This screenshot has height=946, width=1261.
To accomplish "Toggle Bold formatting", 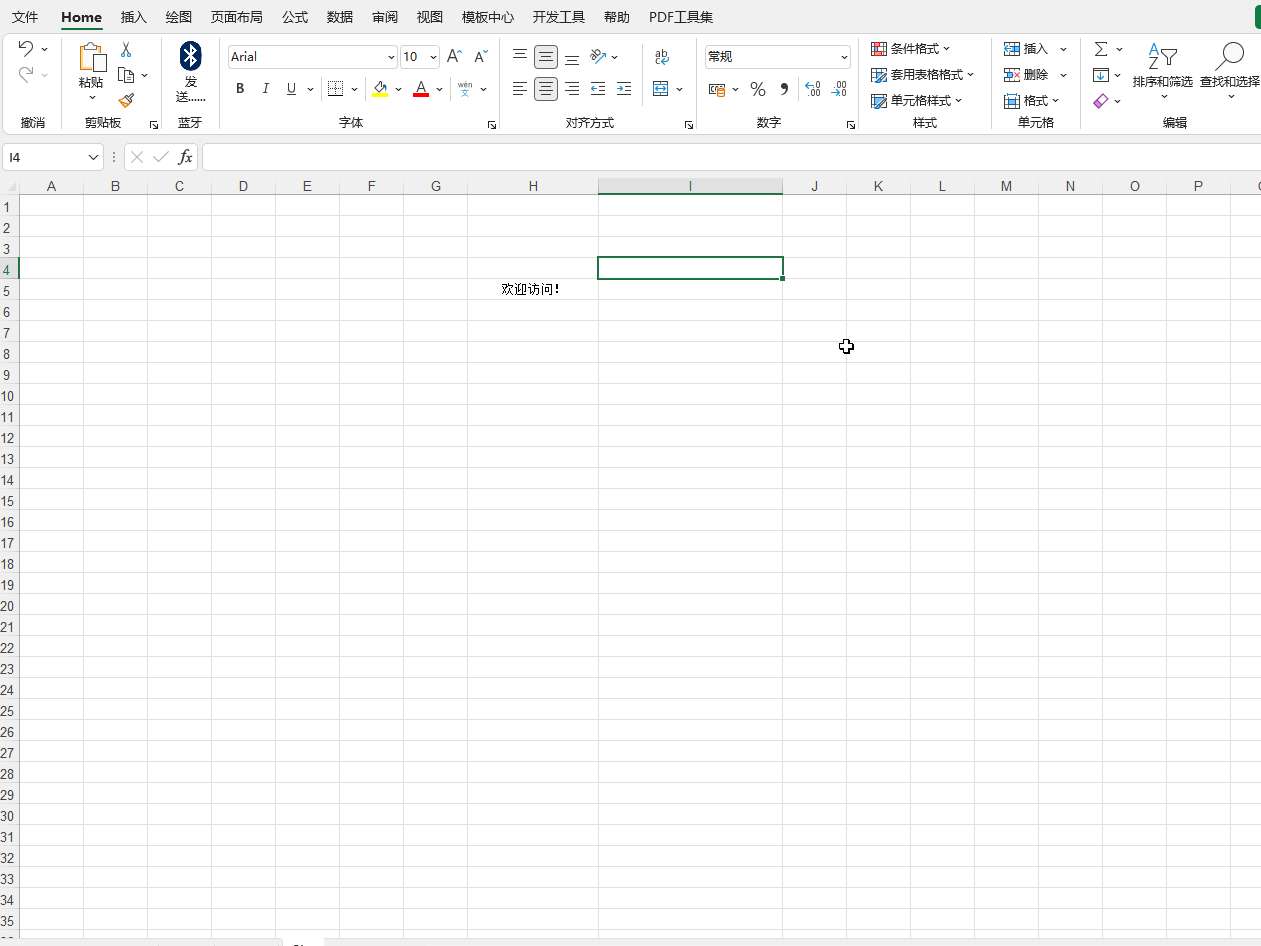I will pyautogui.click(x=240, y=89).
